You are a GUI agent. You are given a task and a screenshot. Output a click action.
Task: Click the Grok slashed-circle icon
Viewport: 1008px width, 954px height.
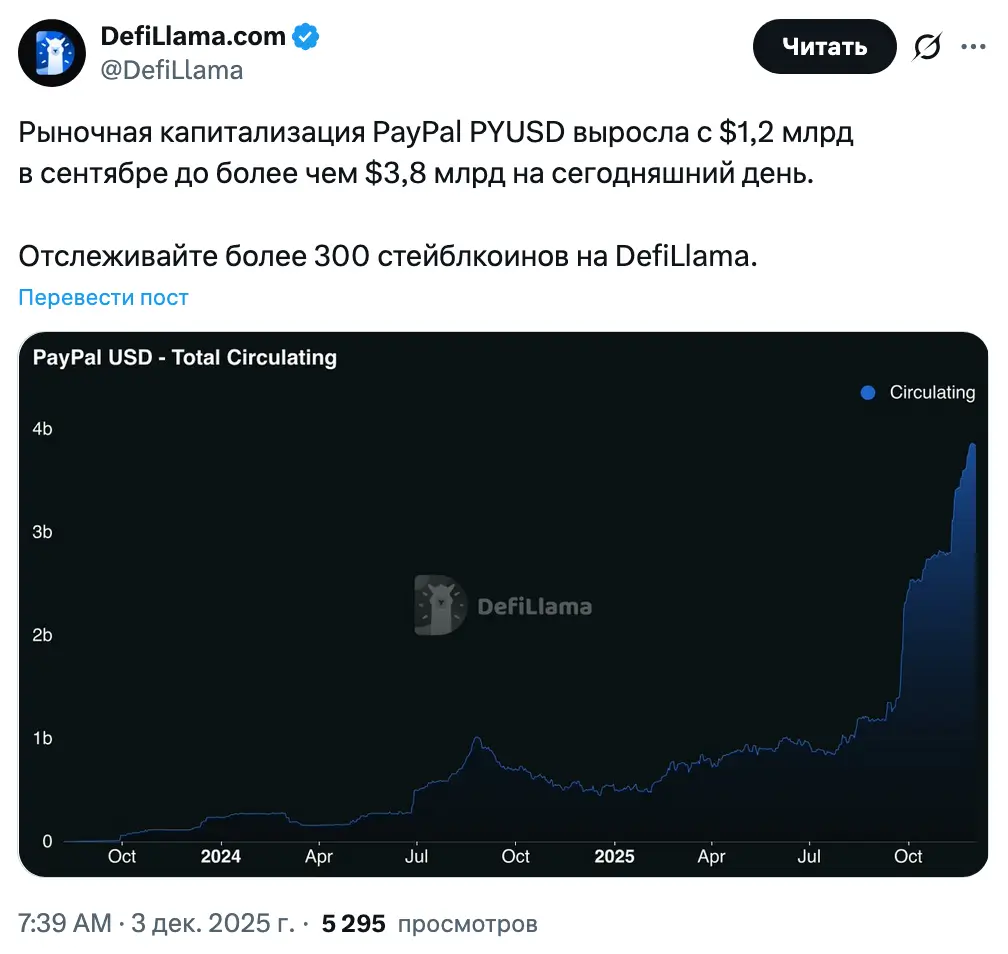927,47
